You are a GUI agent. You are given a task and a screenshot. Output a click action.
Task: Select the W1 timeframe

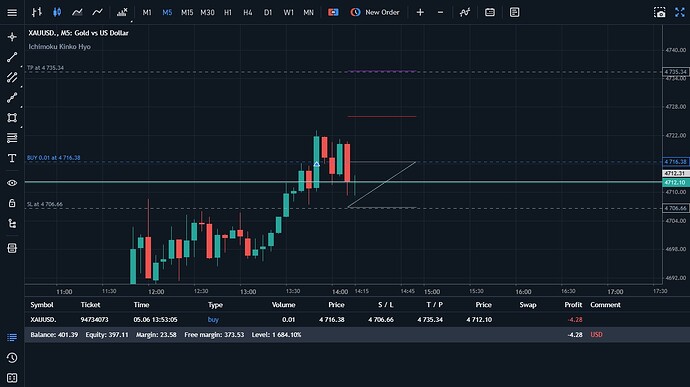click(x=288, y=12)
